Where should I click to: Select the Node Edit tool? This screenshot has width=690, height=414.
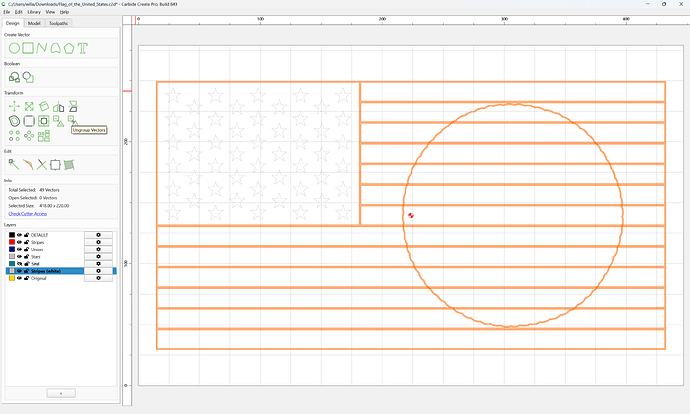click(x=14, y=165)
